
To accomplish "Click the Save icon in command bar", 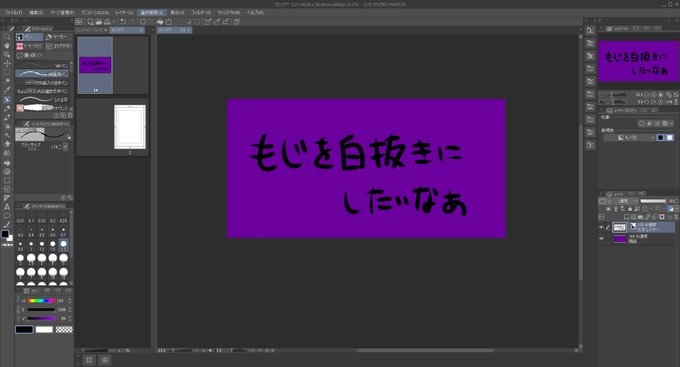I will click(107, 21).
